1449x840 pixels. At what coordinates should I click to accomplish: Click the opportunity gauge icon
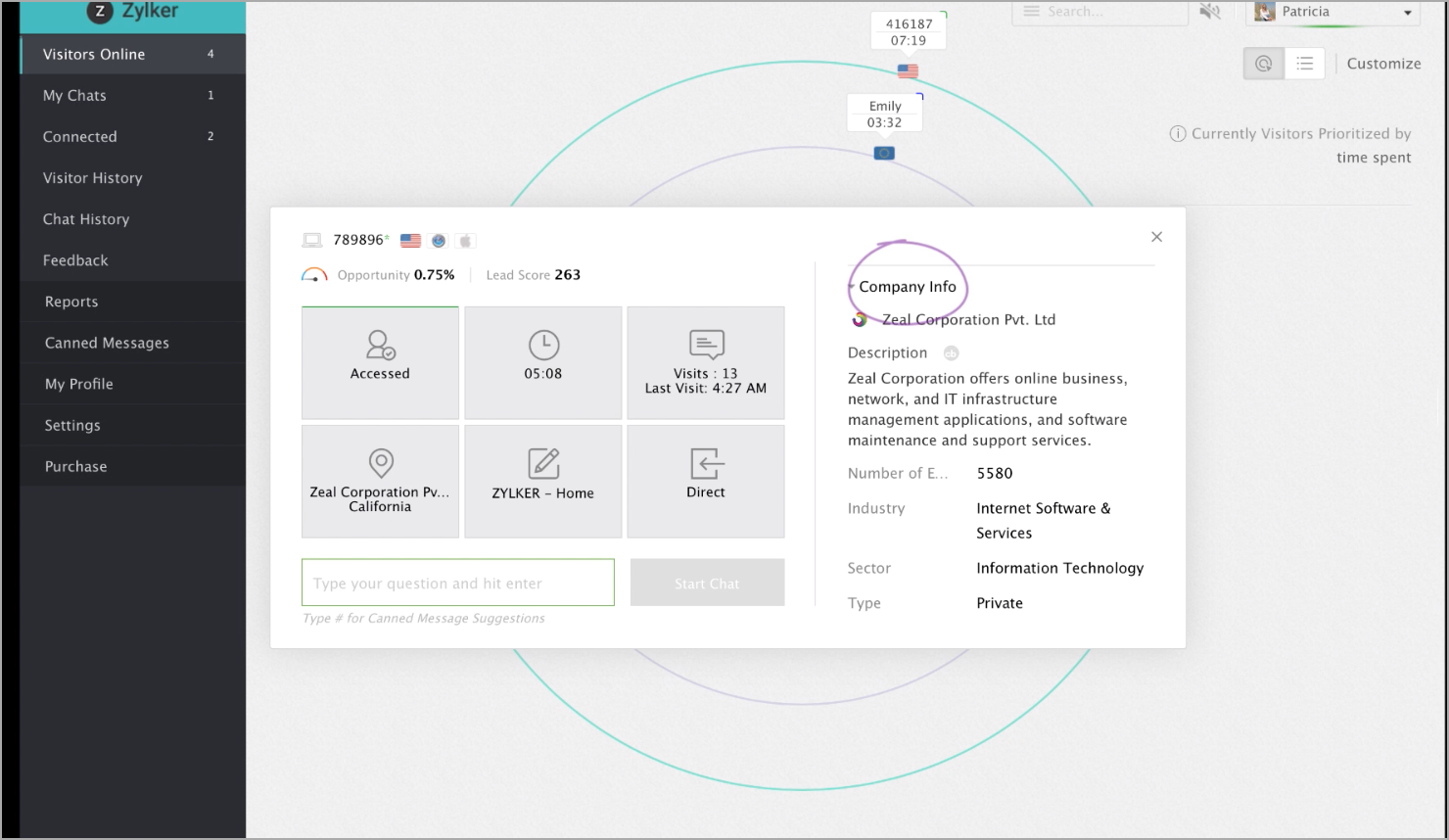click(x=314, y=275)
